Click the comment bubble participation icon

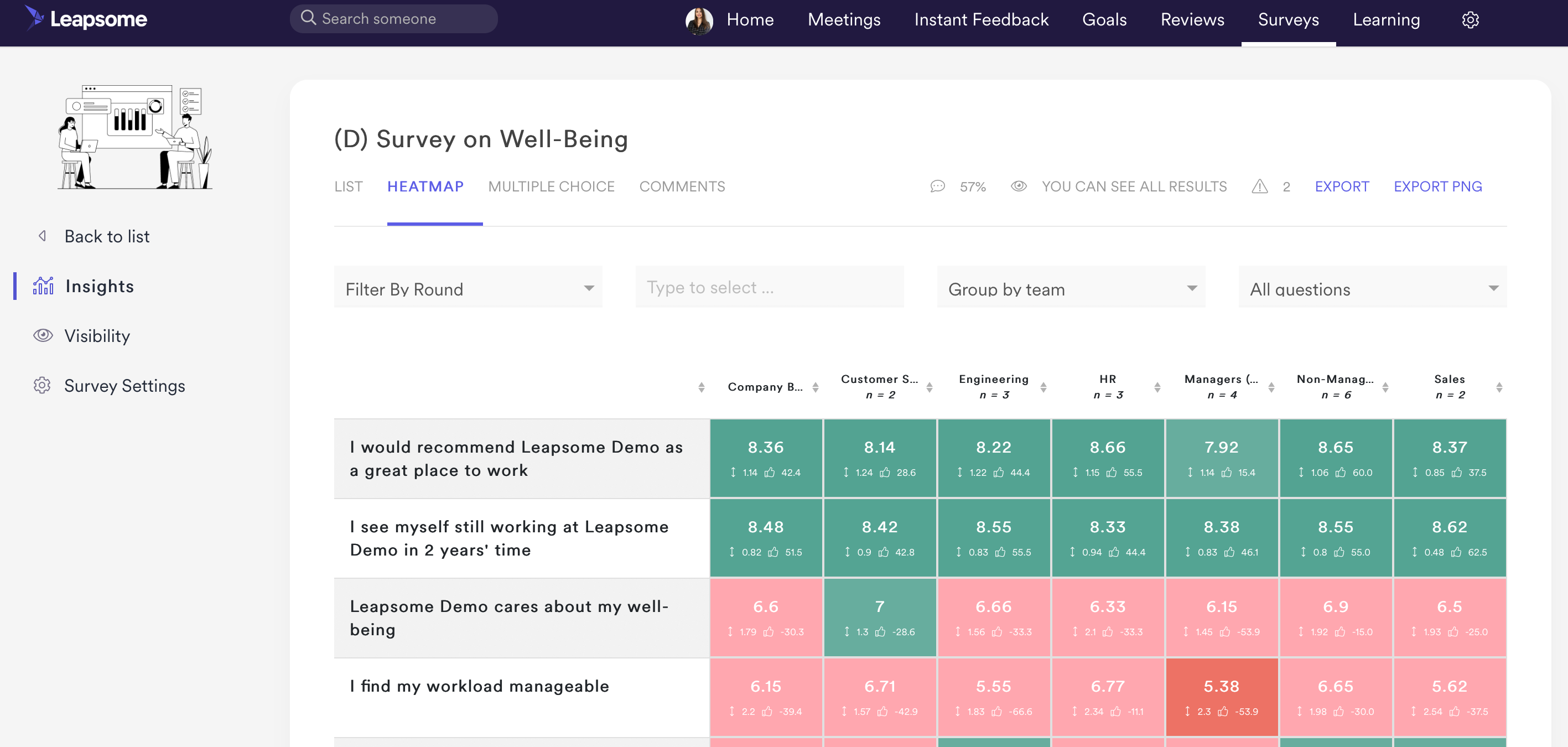(937, 186)
